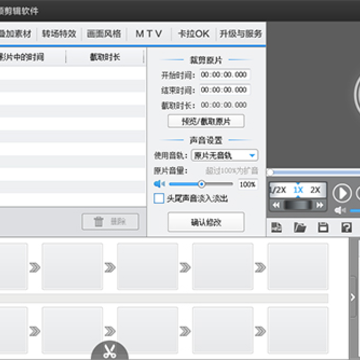Click the 裁剪原片 section heading
Image resolution: width=360 pixels, height=360 pixels.
[206, 60]
